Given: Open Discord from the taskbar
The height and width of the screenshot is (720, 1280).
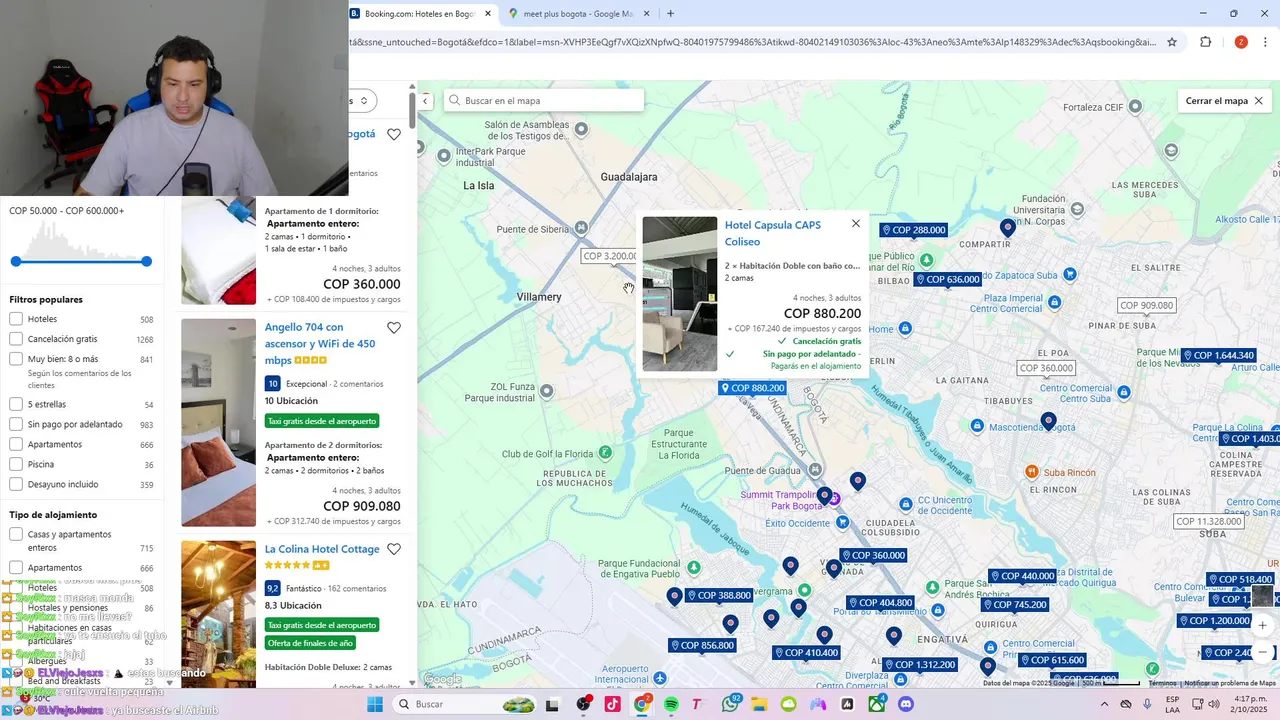Looking at the screenshot, I should pyautogui.click(x=906, y=704).
